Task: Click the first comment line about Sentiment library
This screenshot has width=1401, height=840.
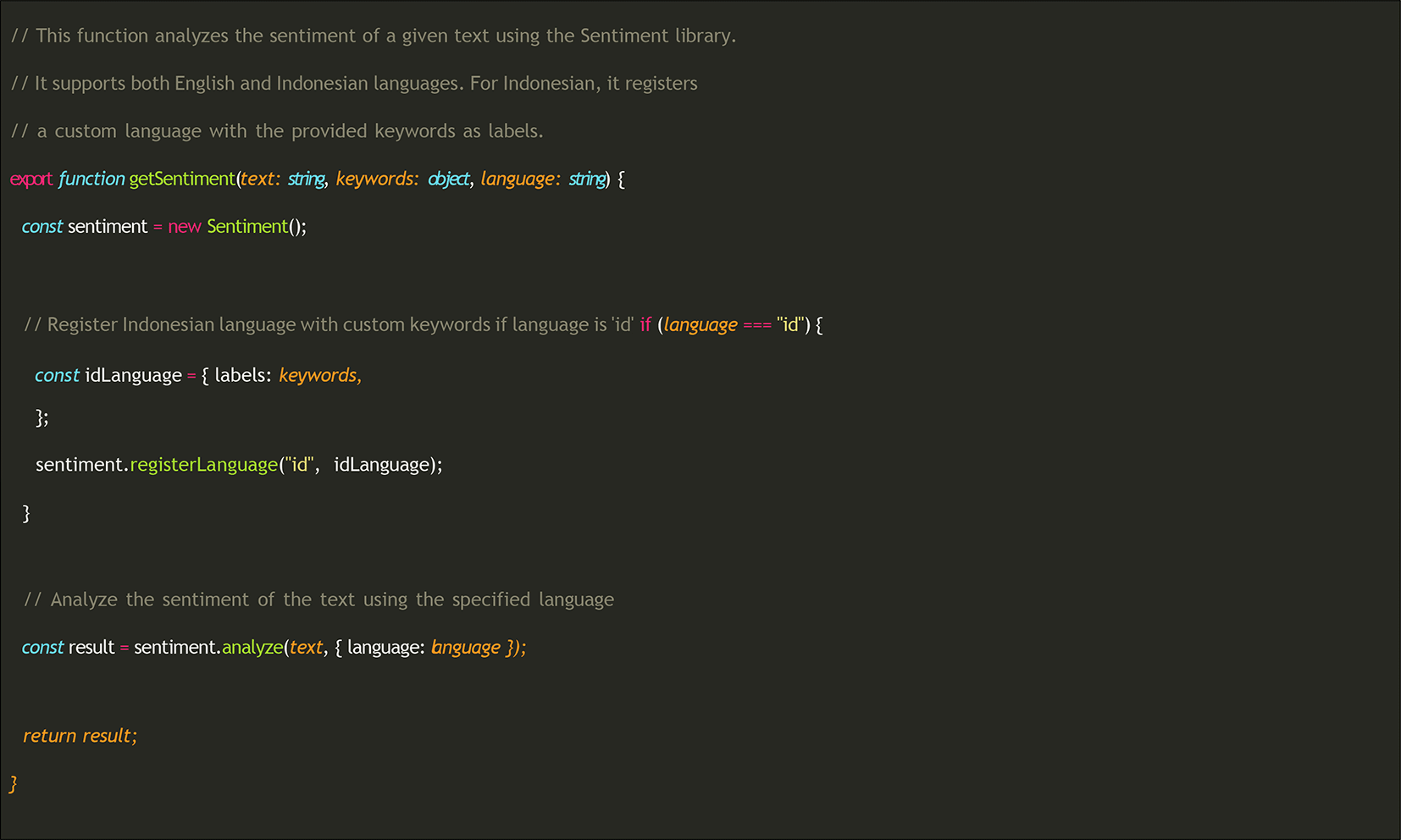Action: click(373, 36)
